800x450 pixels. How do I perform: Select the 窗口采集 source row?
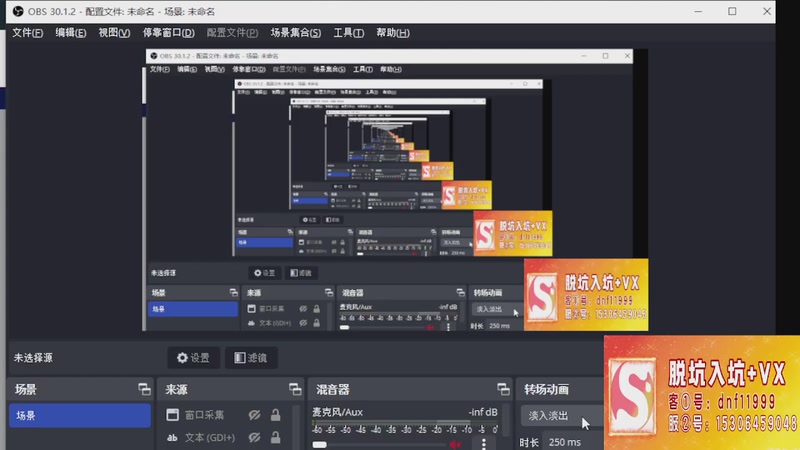pos(225,415)
